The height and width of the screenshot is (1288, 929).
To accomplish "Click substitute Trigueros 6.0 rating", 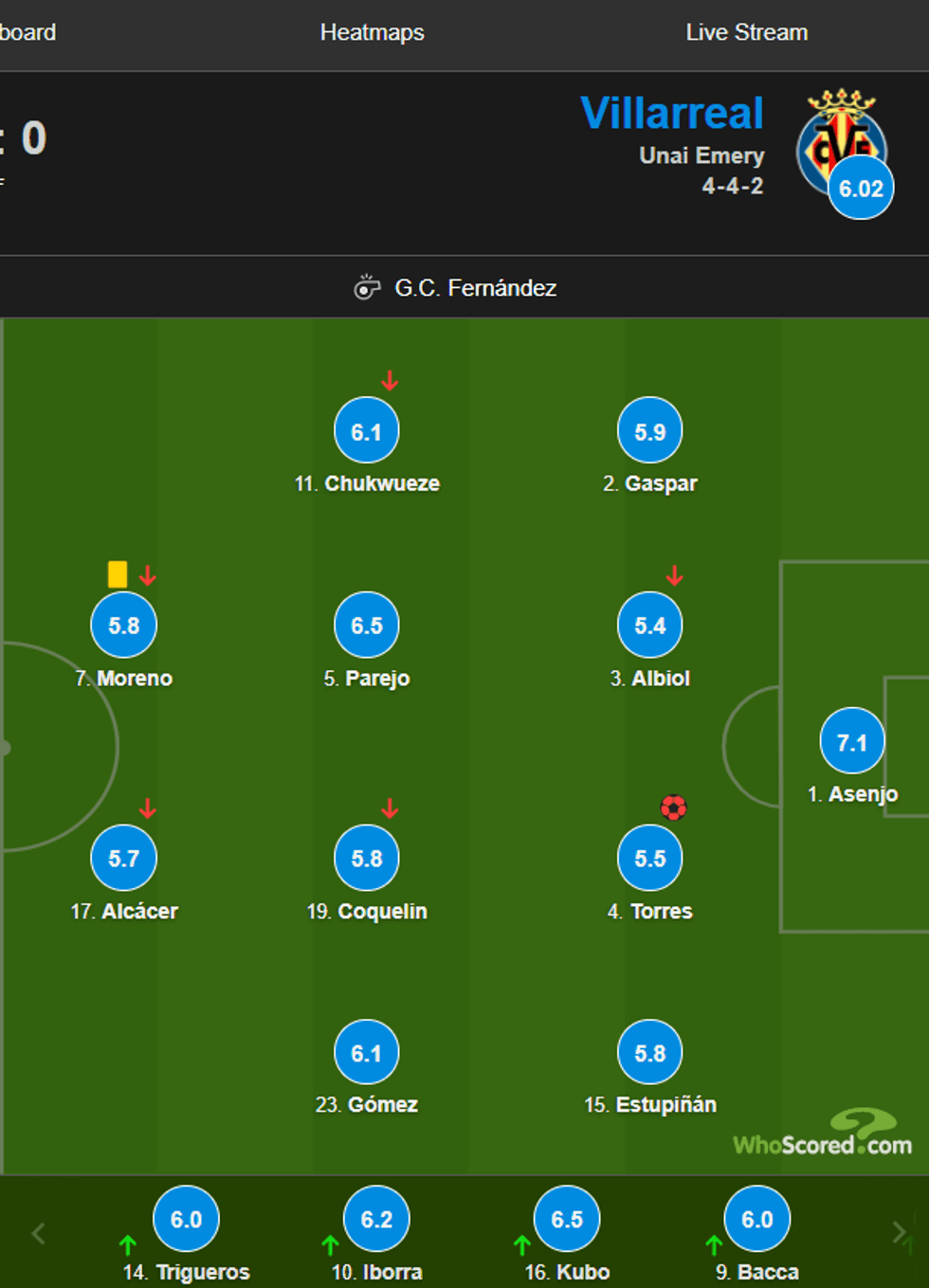I will [186, 1219].
